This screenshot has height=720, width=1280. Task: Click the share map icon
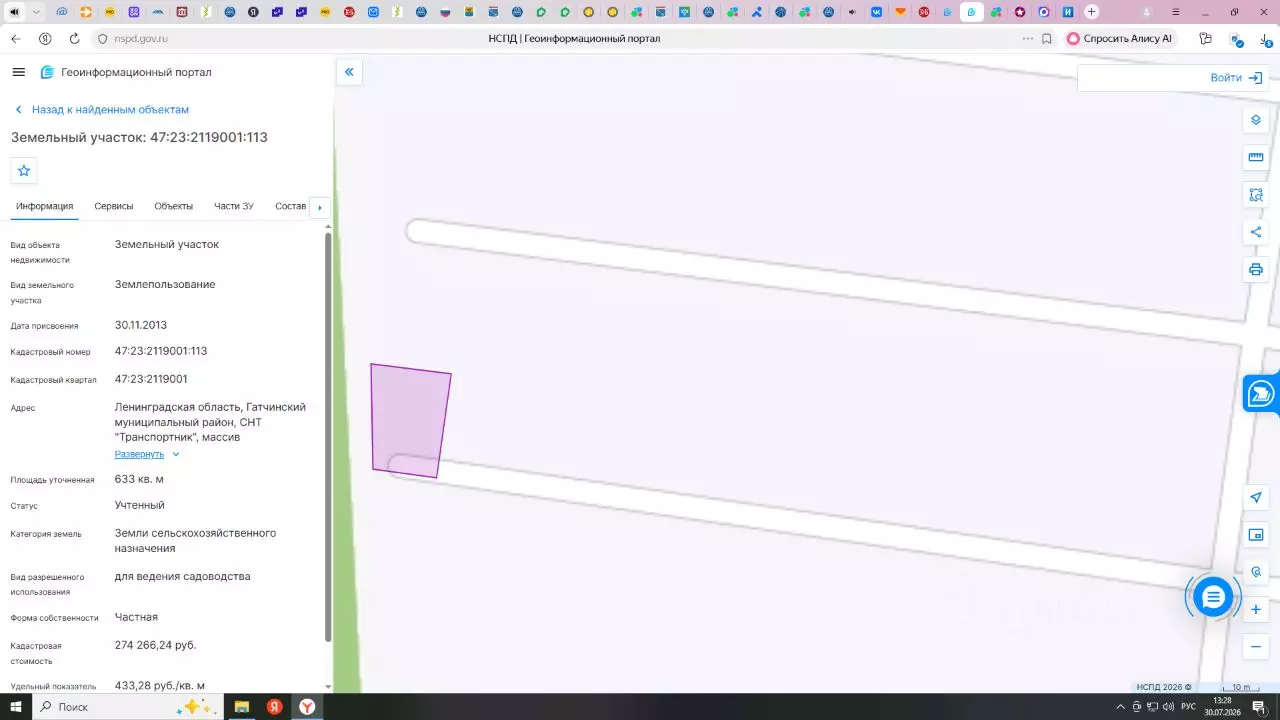1256,232
